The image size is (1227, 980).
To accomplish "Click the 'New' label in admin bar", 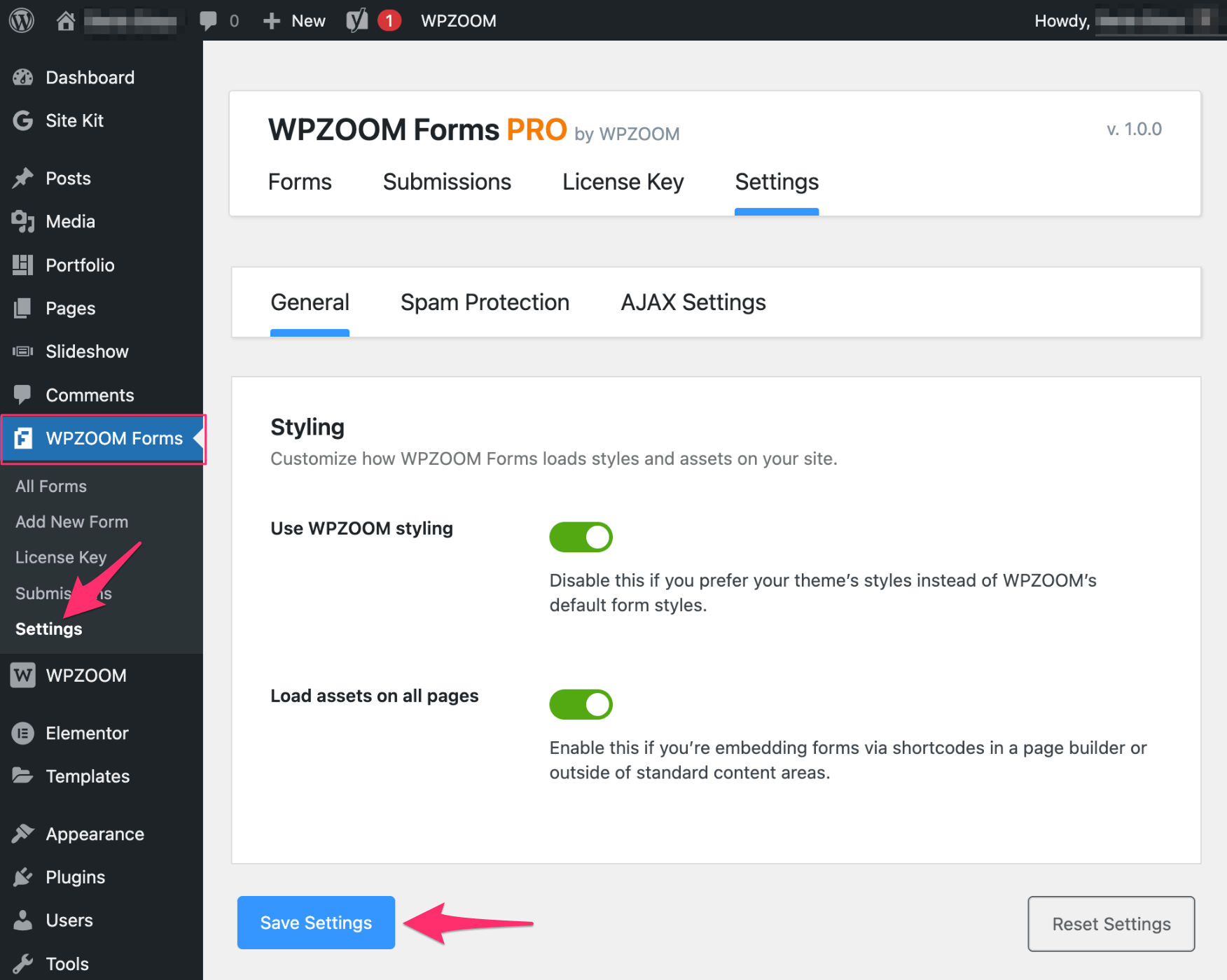I will [x=308, y=21].
